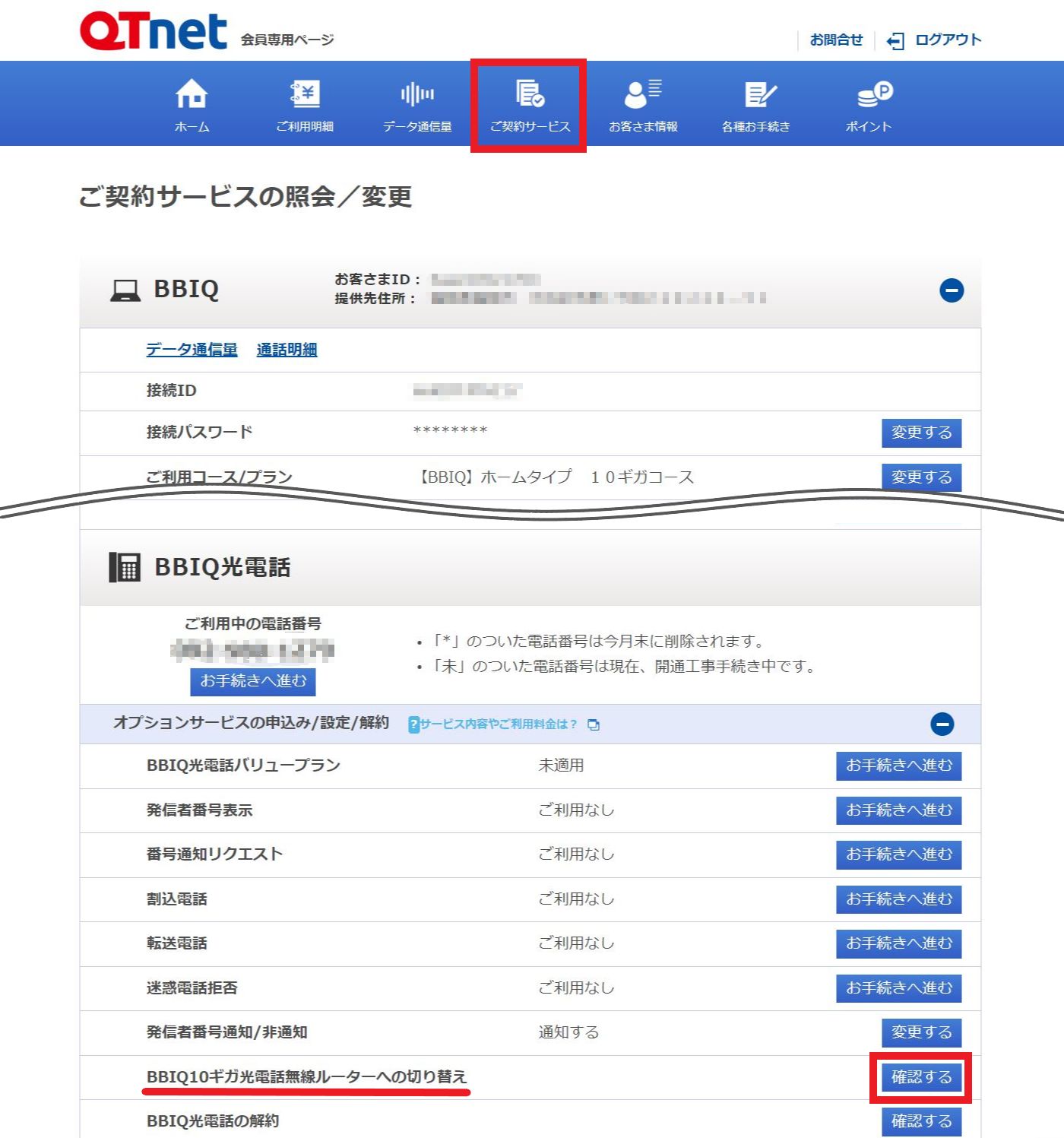Screen dimensions: 1064x1138
Task: Open the データ通信量 link under BBIQ
Action: pyautogui.click(x=192, y=350)
